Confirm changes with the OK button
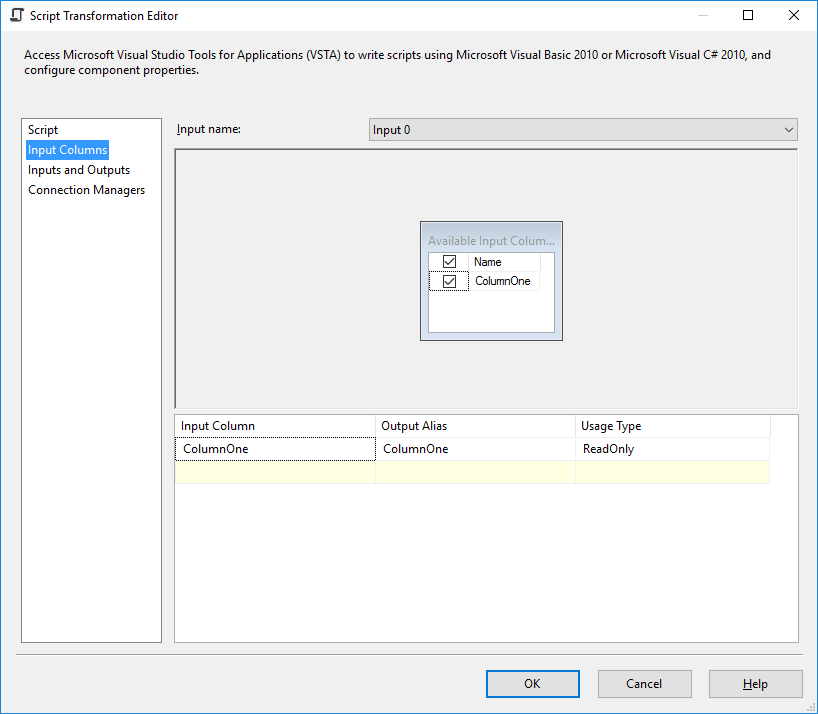The height and width of the screenshot is (714, 818). click(532, 684)
